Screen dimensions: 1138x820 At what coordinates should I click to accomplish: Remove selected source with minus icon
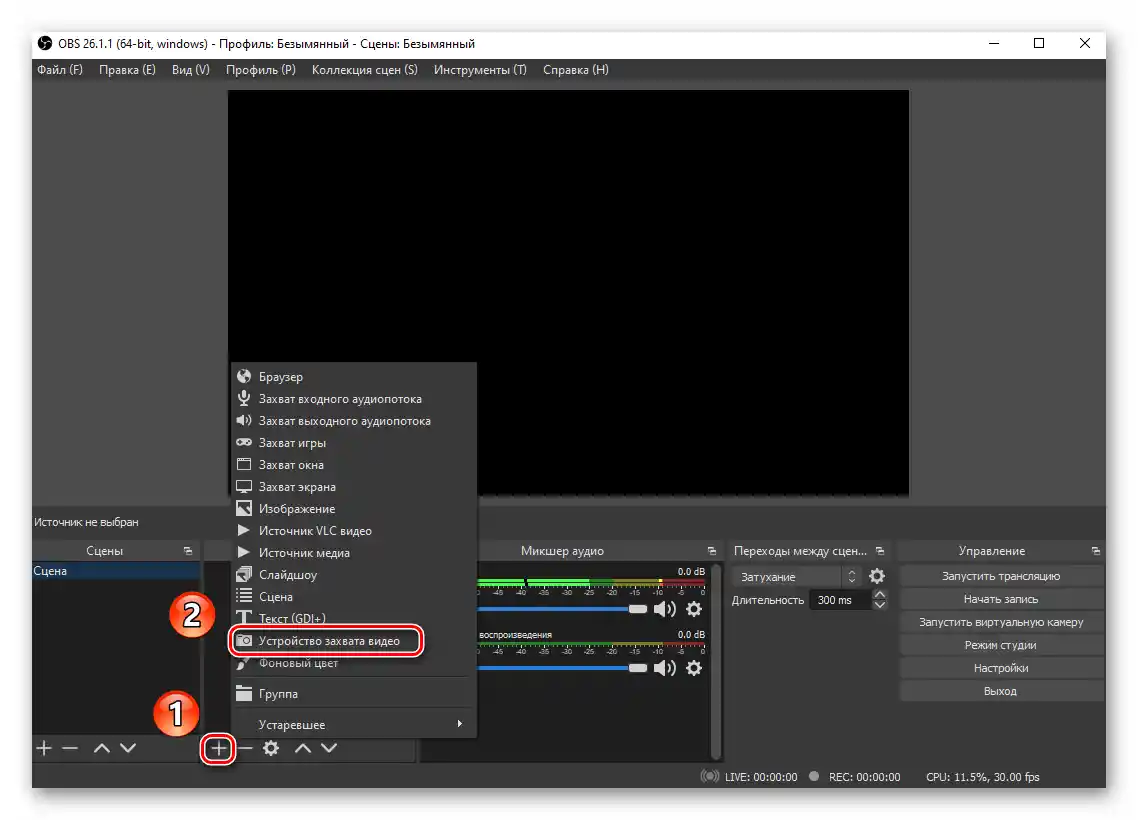[x=245, y=748]
